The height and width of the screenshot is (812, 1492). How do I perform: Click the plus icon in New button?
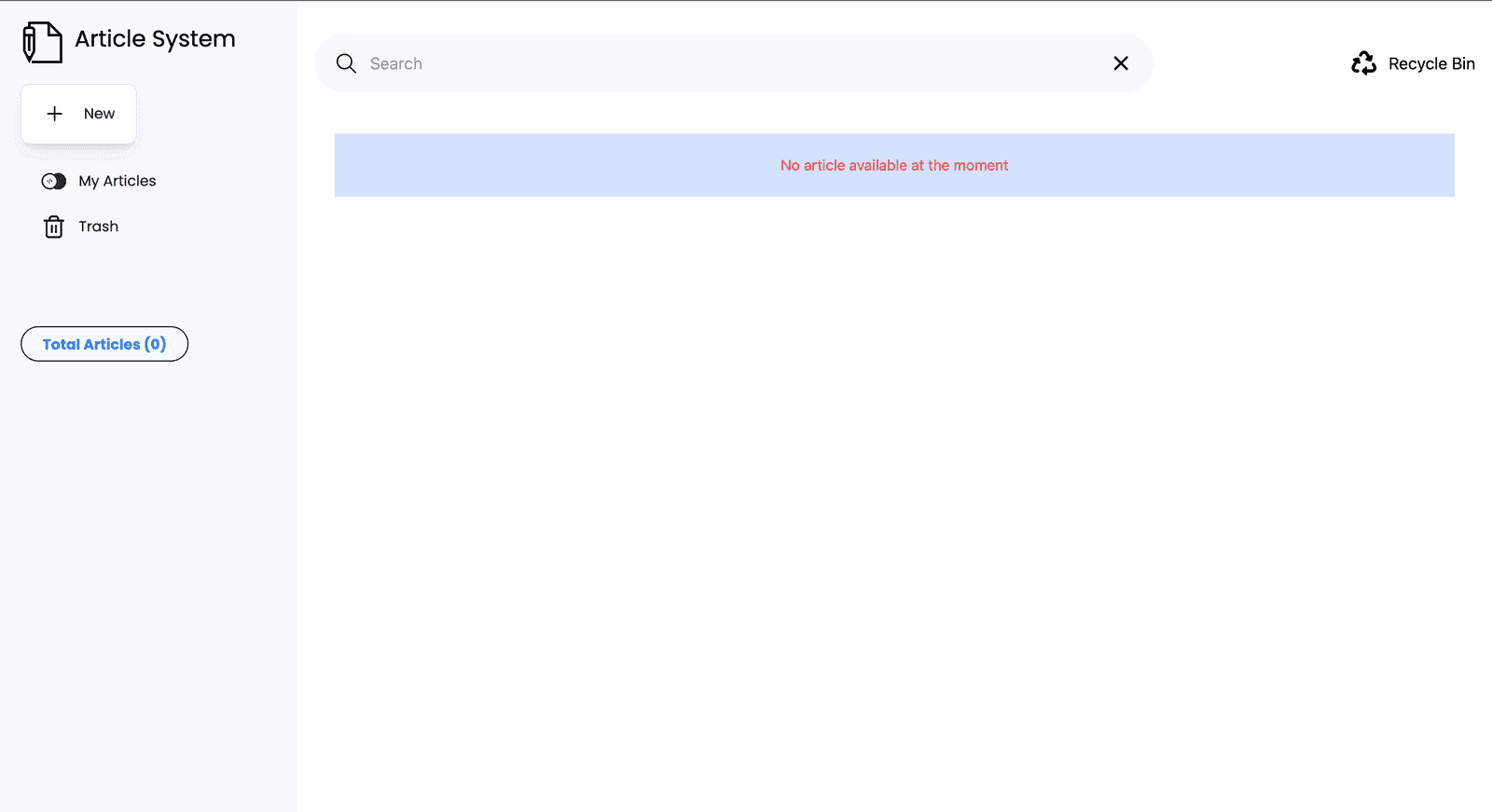pos(55,114)
